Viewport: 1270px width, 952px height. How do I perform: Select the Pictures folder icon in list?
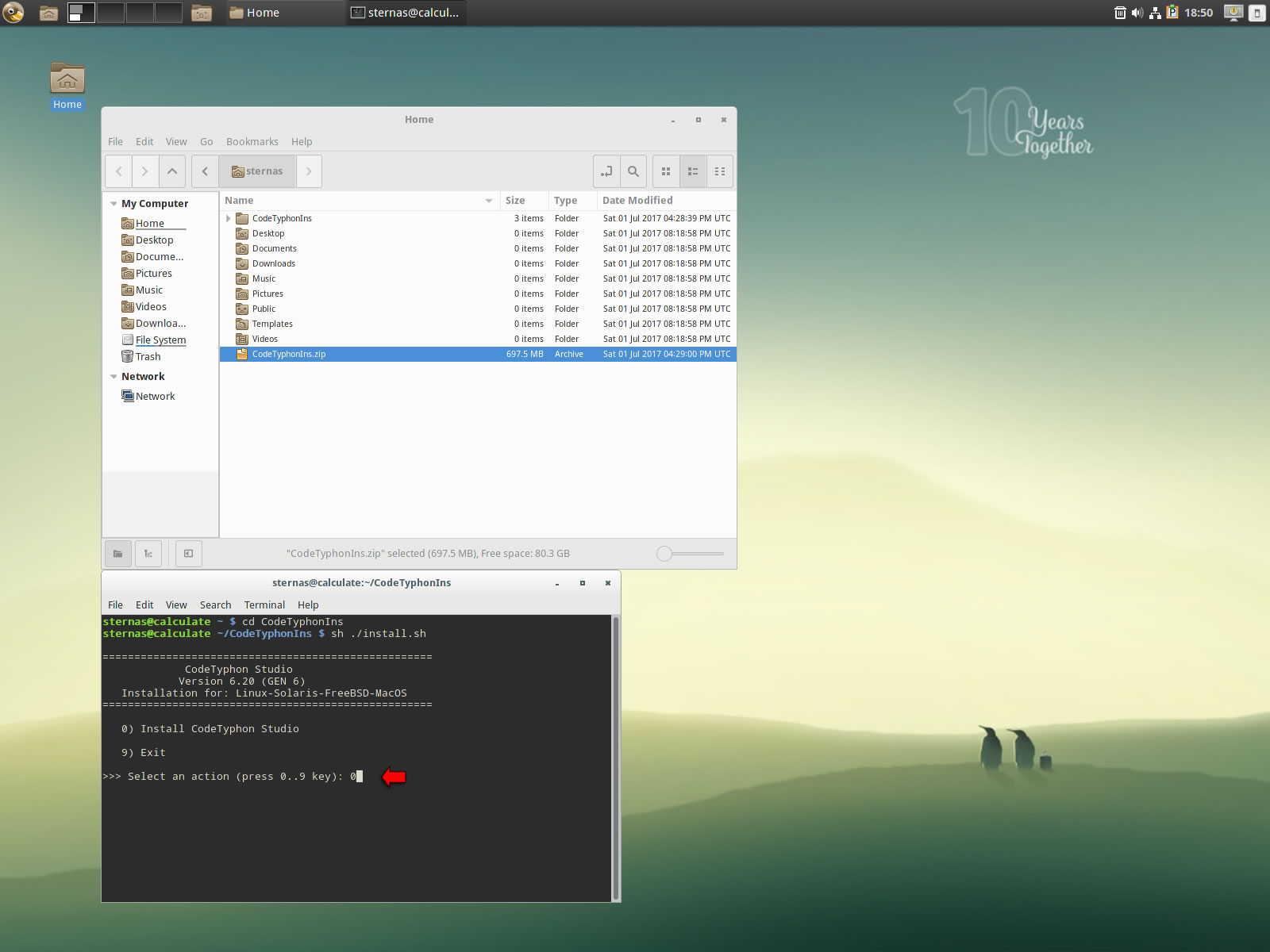pos(242,294)
